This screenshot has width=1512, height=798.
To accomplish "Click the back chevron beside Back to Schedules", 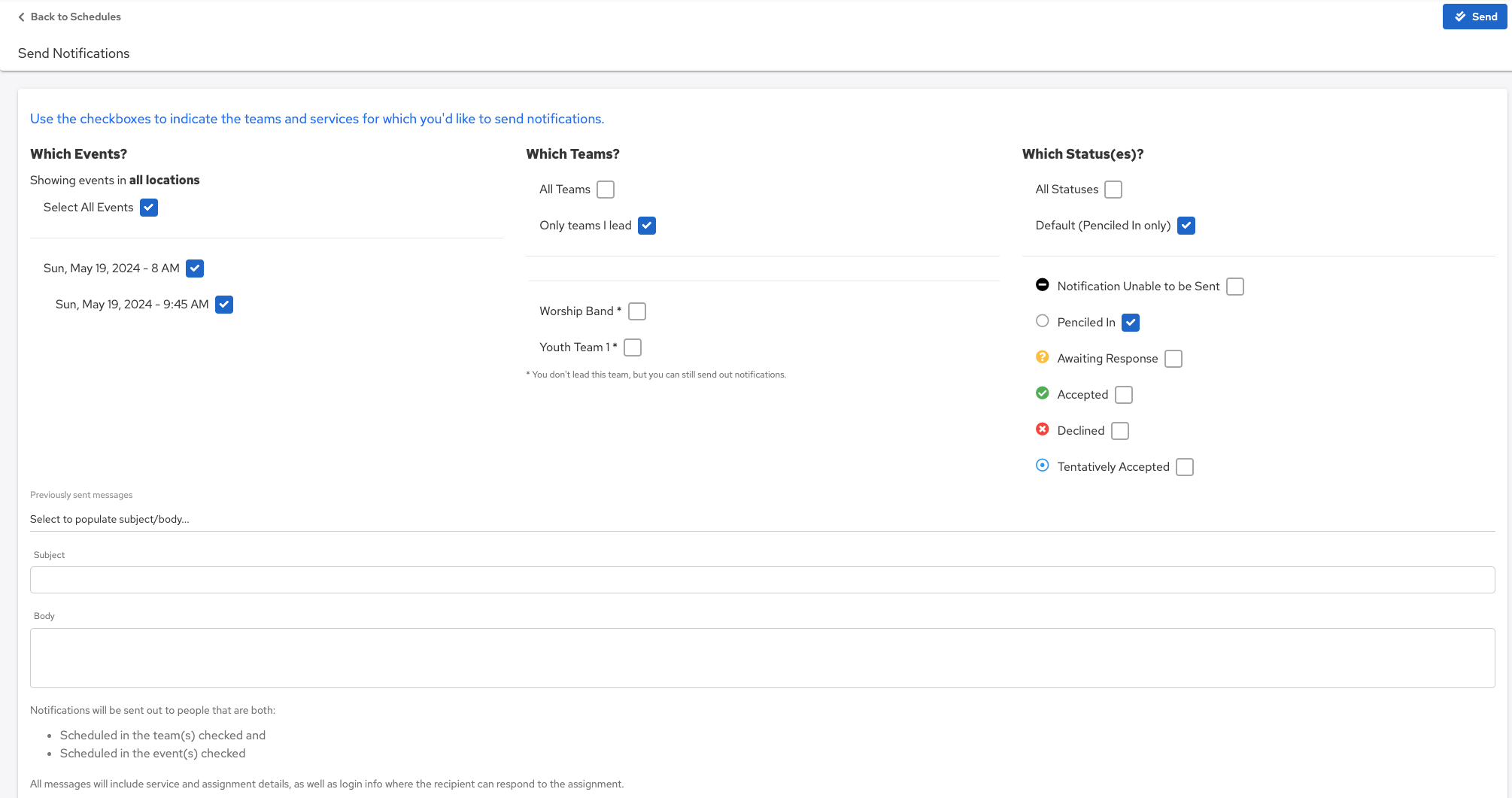I will (x=21, y=17).
